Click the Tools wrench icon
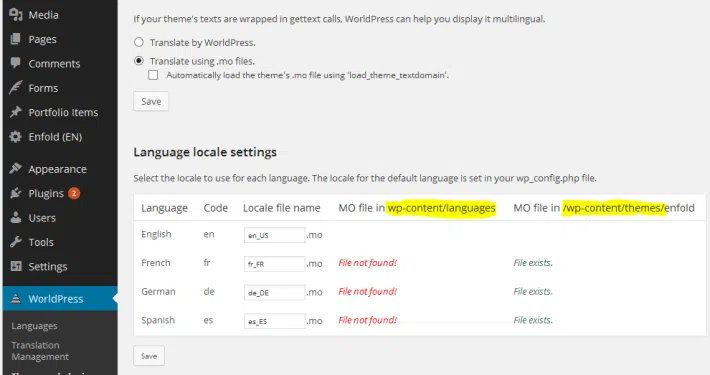Viewport: 710px width, 375px height. pyautogui.click(x=16, y=242)
